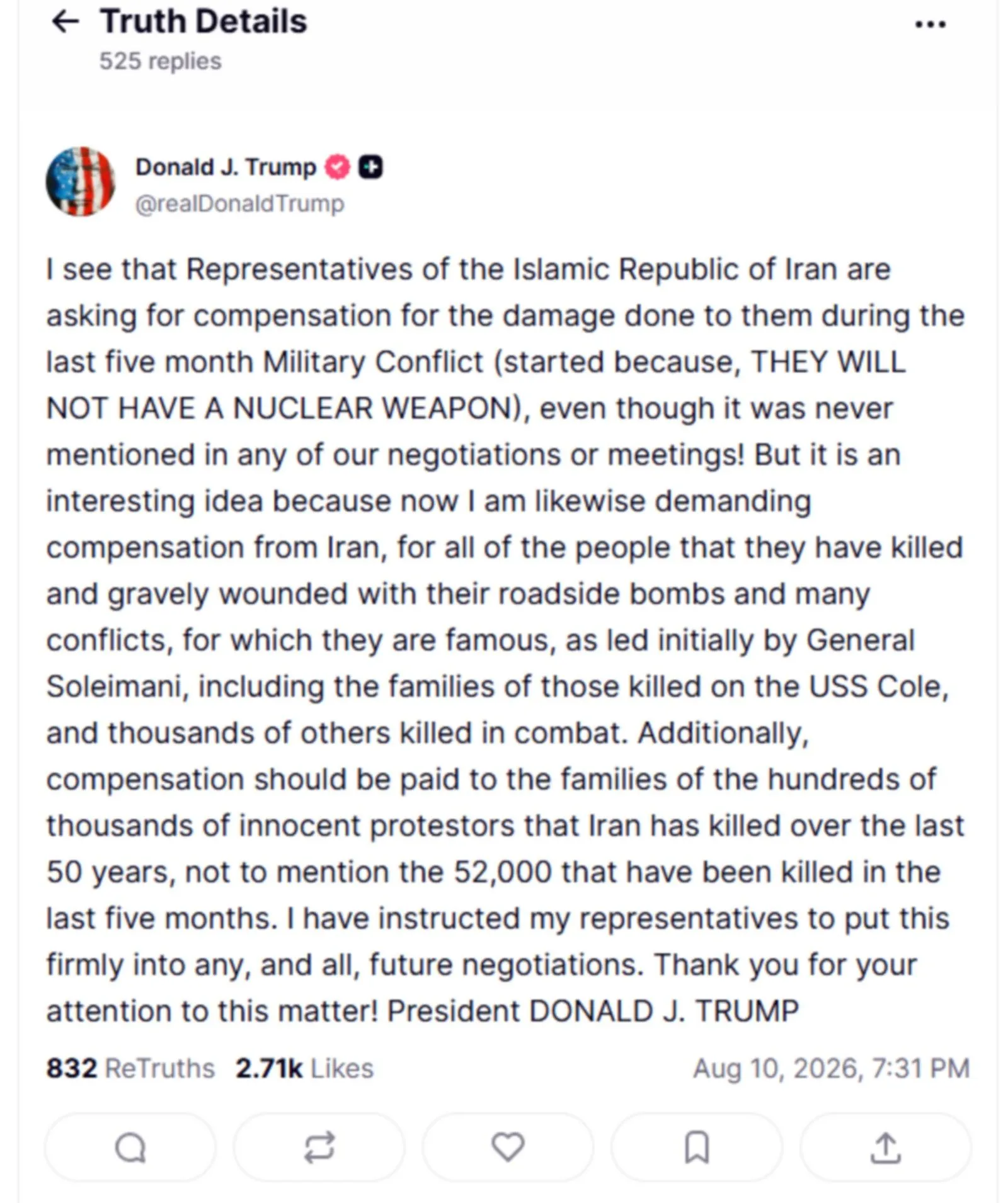This screenshot has height=1203, width=1008.
Task: Click the black plus badge beside name
Action: (370, 167)
